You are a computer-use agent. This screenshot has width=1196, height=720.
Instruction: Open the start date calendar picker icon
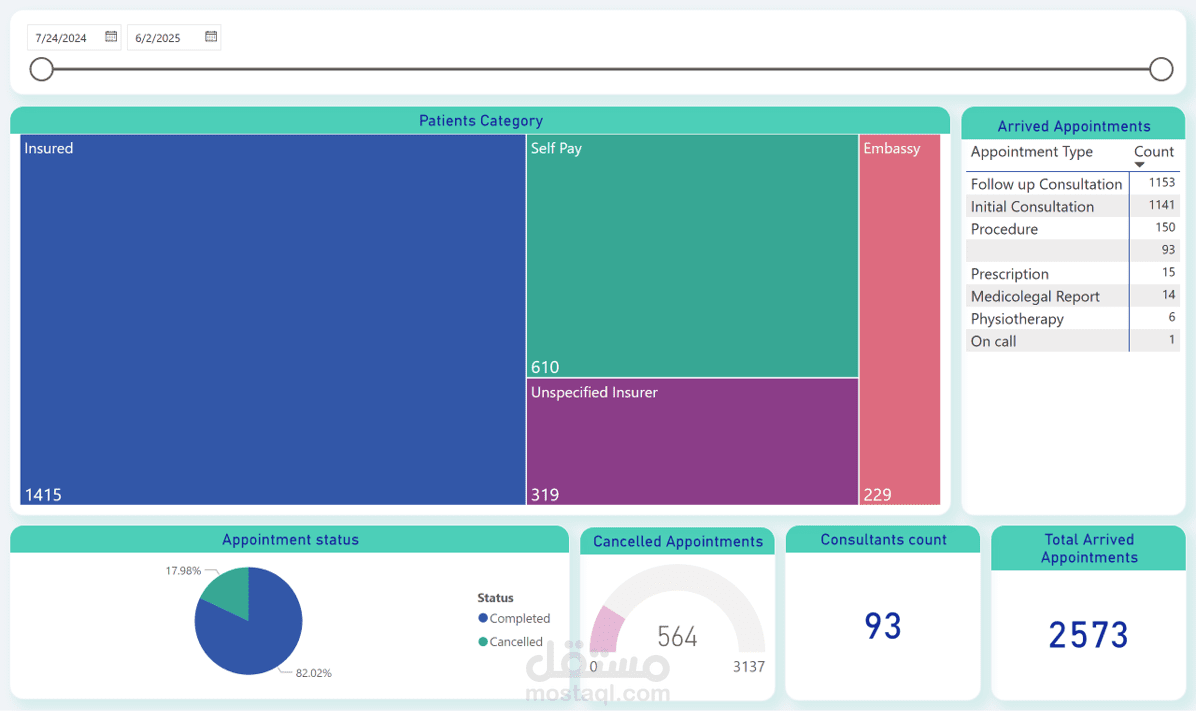coord(111,37)
